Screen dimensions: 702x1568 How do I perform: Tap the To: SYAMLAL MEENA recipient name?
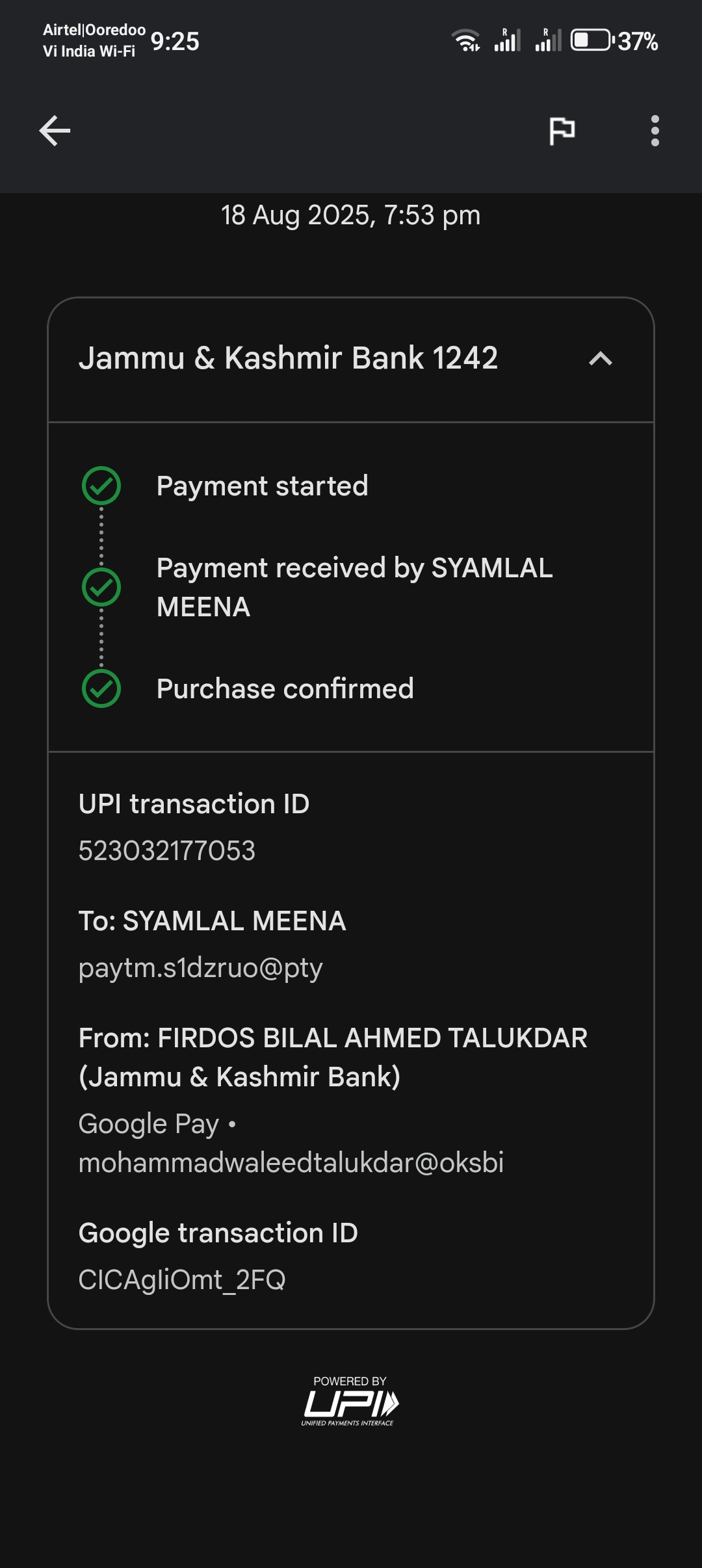tap(212, 921)
